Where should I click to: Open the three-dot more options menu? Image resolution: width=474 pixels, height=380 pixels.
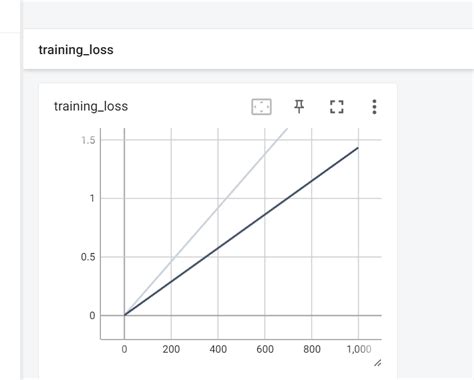(374, 107)
